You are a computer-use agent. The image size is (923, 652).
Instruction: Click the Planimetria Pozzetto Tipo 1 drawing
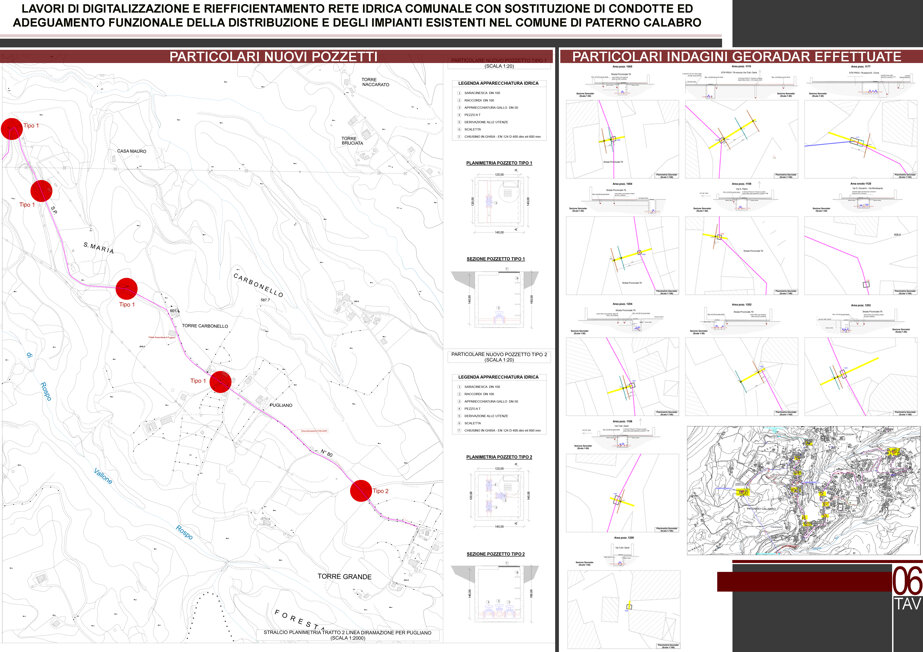pyautogui.click(x=499, y=202)
